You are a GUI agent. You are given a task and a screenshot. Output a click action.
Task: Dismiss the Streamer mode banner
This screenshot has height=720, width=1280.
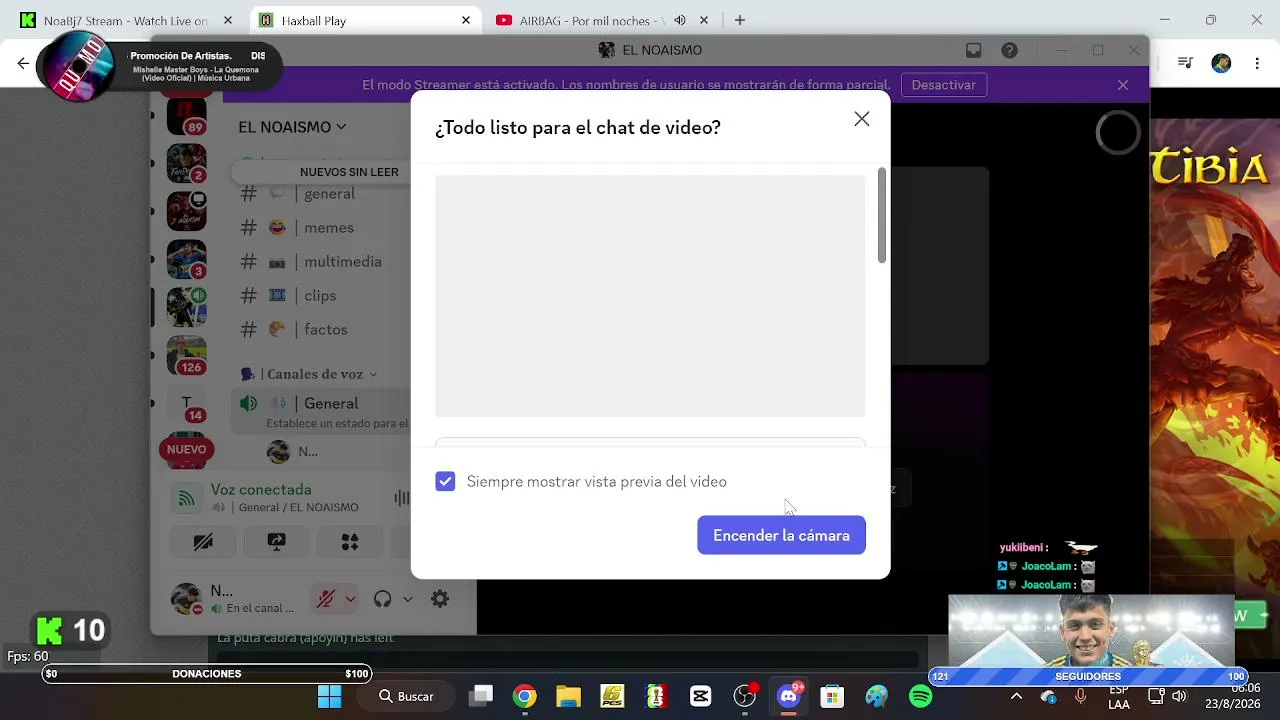click(1123, 85)
